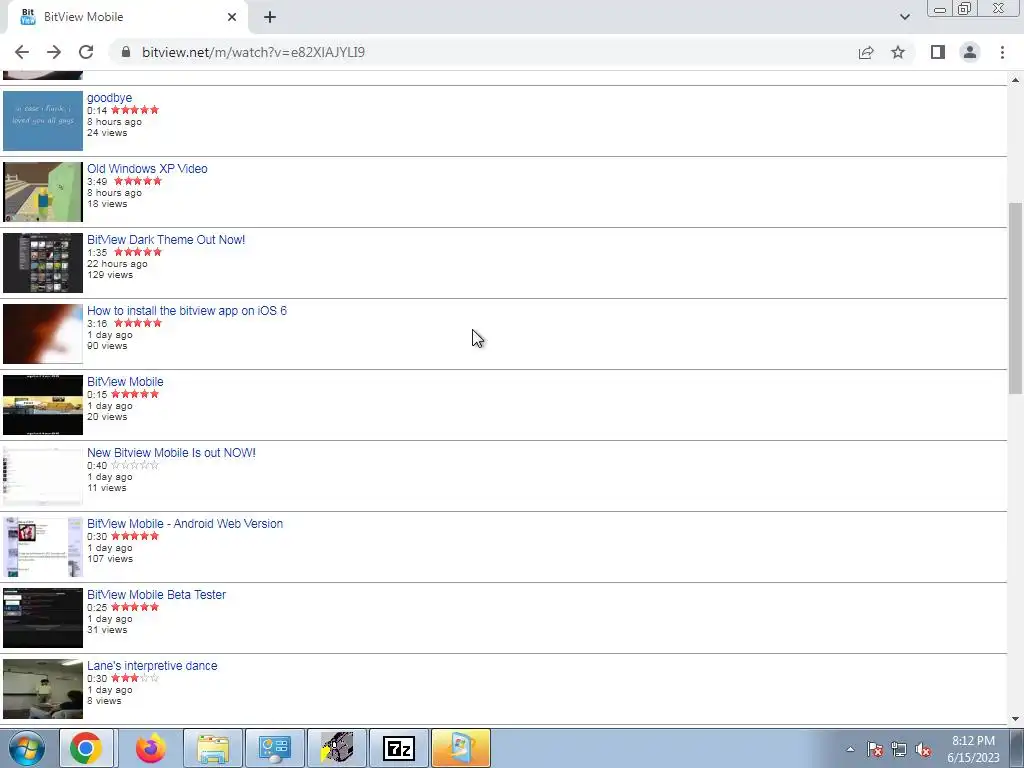Screen dimensions: 1024x768
Task: Open the browser side panel
Action: tap(938, 52)
